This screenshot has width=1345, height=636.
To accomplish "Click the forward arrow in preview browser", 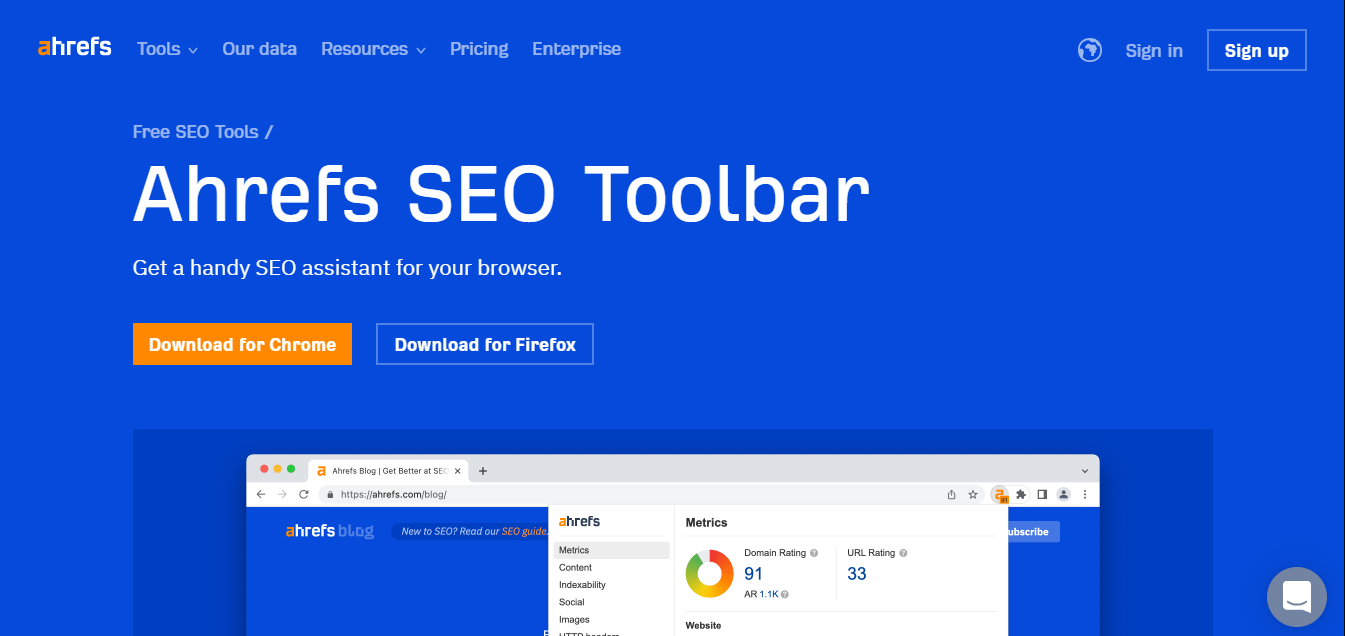I will (282, 494).
